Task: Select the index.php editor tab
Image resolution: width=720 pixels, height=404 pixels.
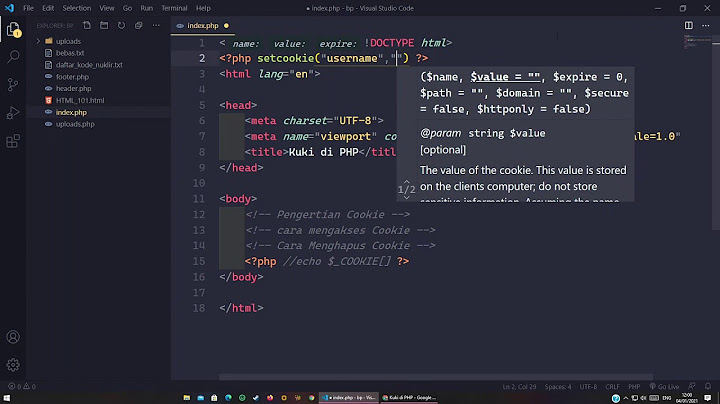Action: pyautogui.click(x=202, y=26)
